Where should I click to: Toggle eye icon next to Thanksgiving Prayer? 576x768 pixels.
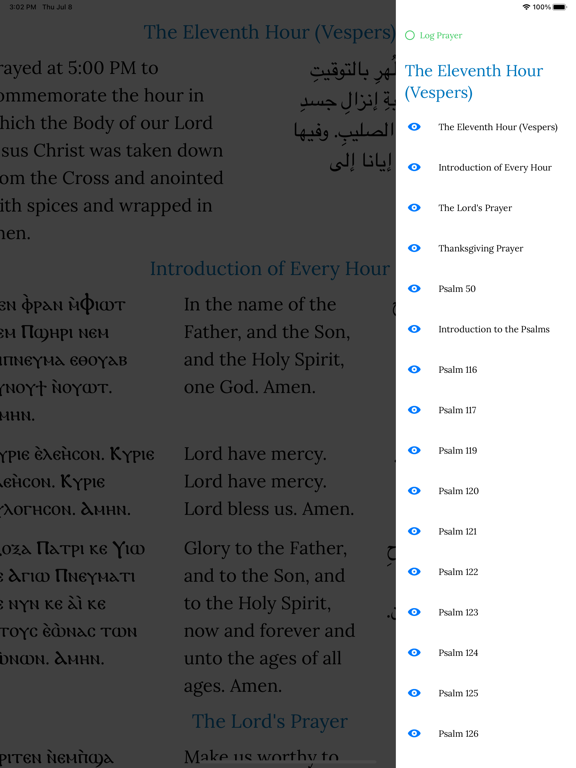414,248
